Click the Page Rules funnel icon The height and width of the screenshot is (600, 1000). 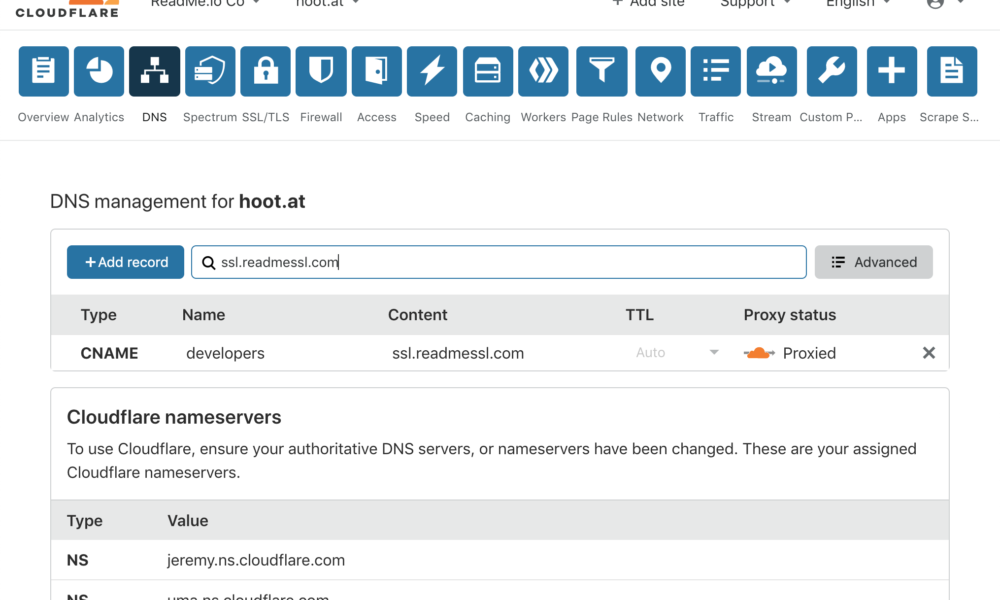tap(601, 71)
